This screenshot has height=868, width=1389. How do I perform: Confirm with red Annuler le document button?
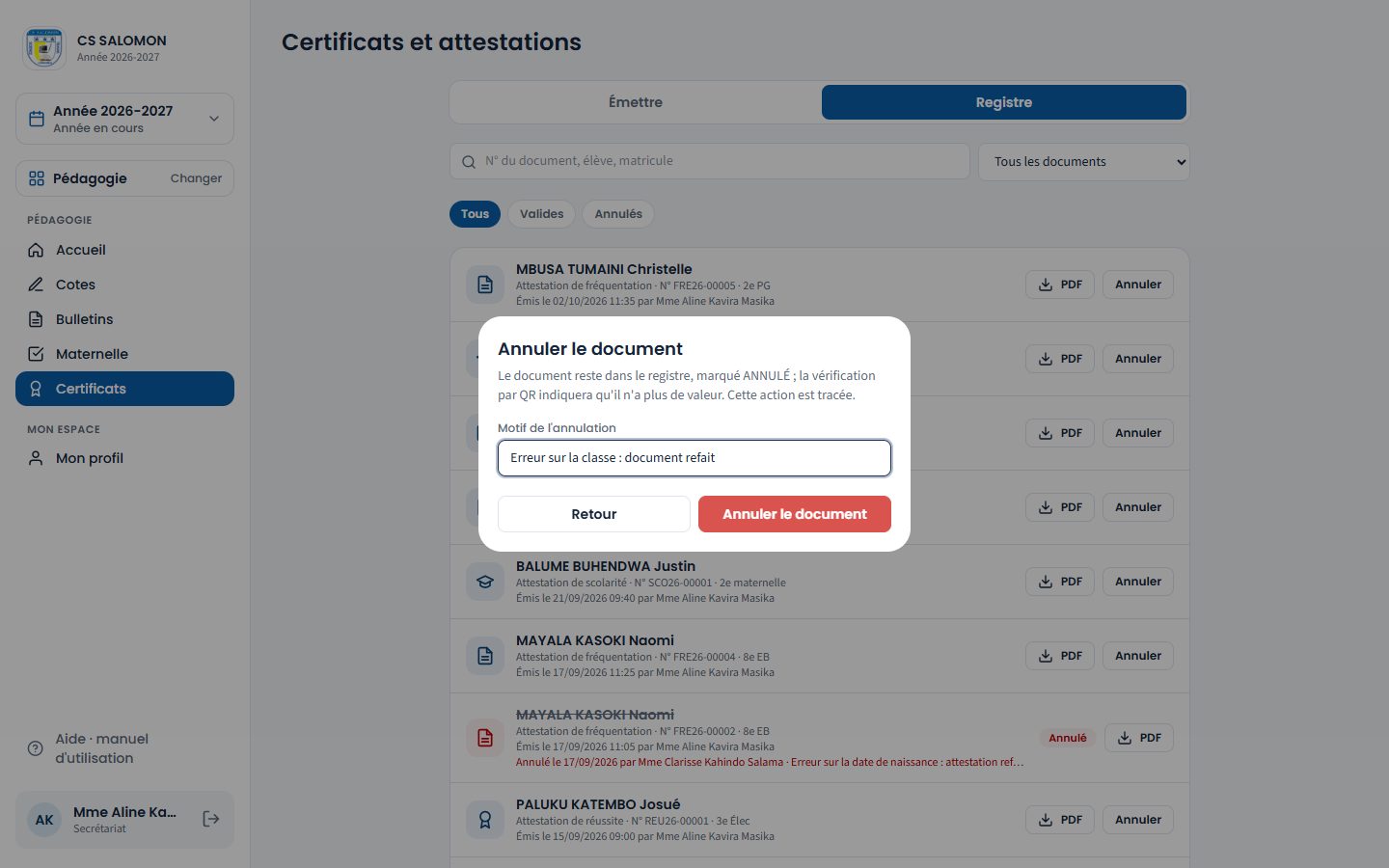[x=795, y=514]
